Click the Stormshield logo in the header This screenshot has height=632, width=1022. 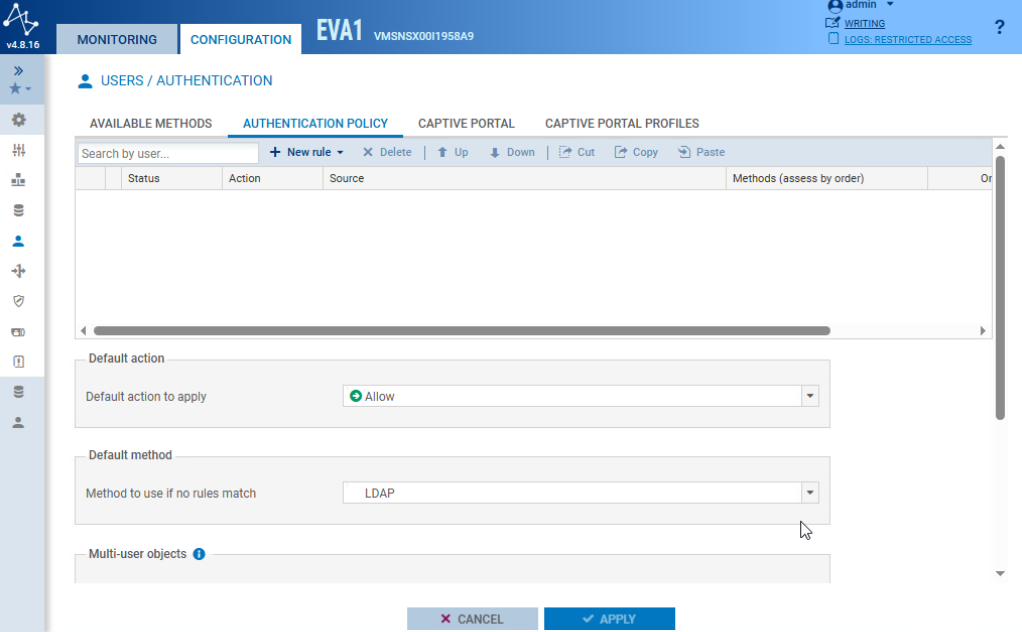pos(20,20)
